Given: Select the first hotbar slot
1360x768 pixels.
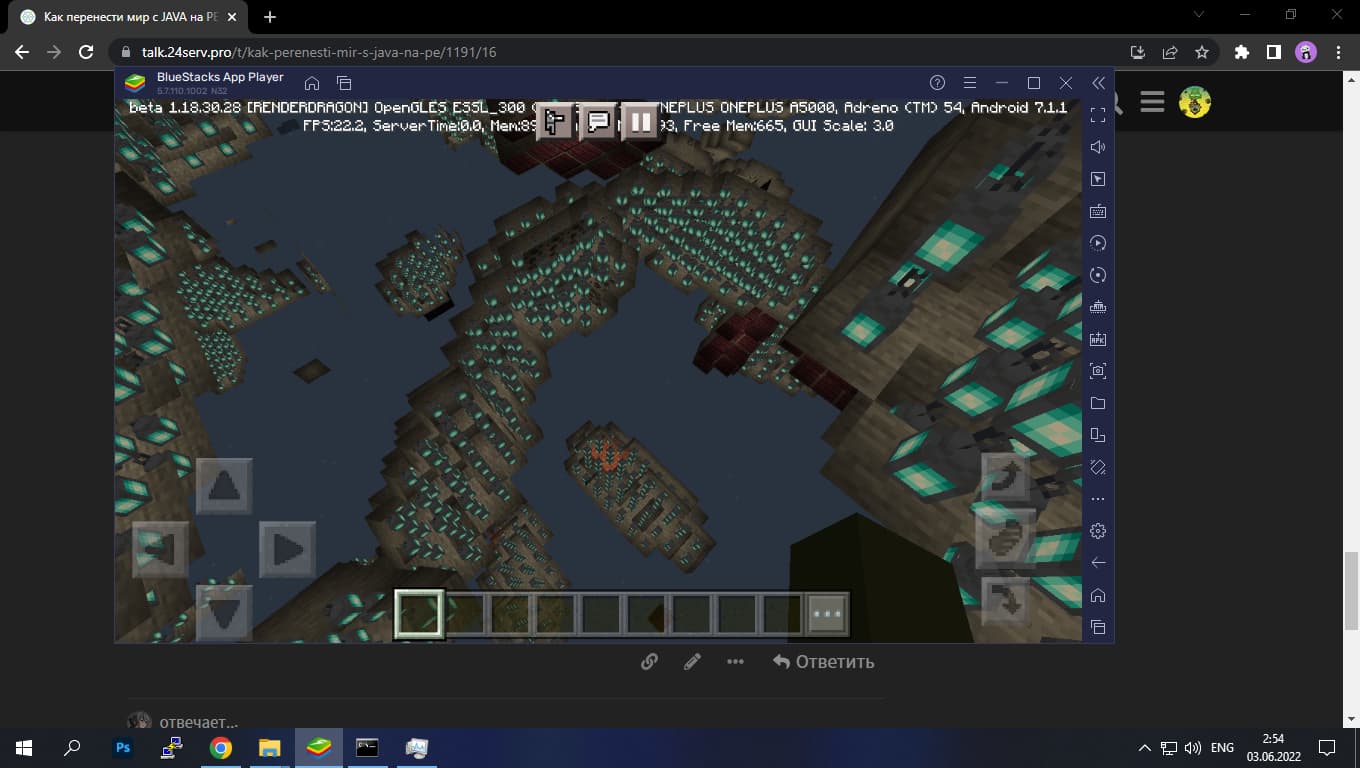Looking at the screenshot, I should pos(419,614).
